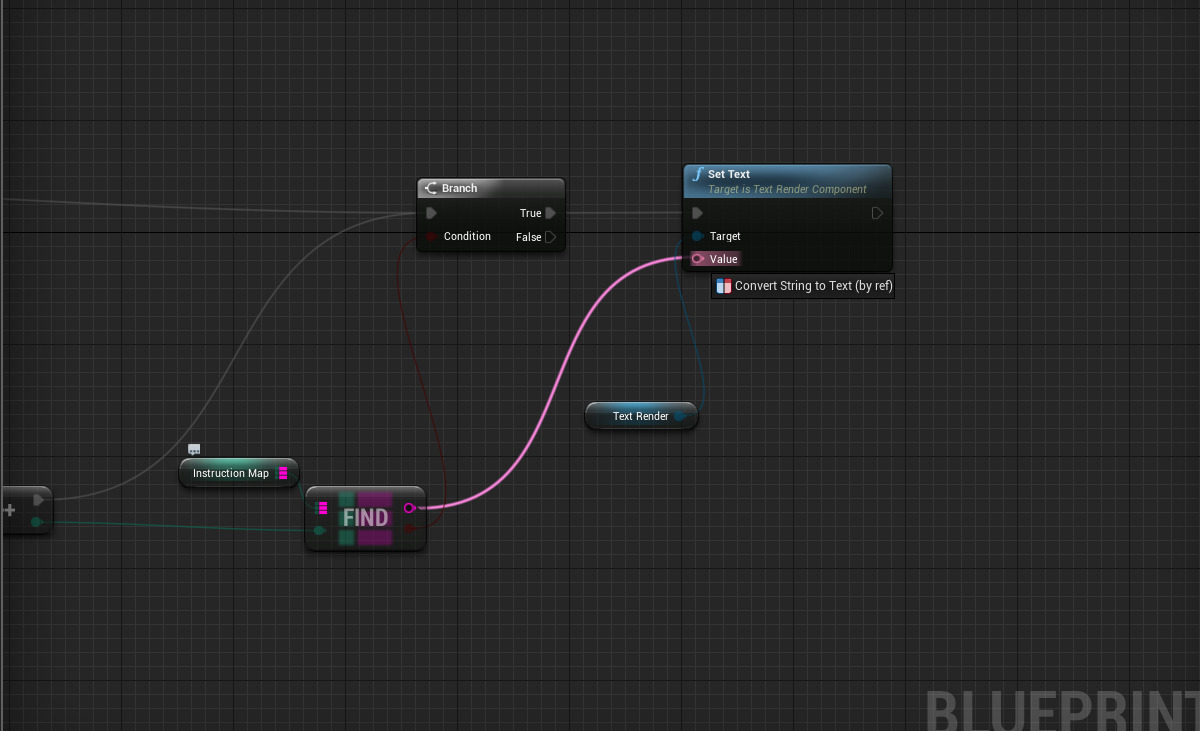Click the boolean found pin on the FIND node

point(411,528)
